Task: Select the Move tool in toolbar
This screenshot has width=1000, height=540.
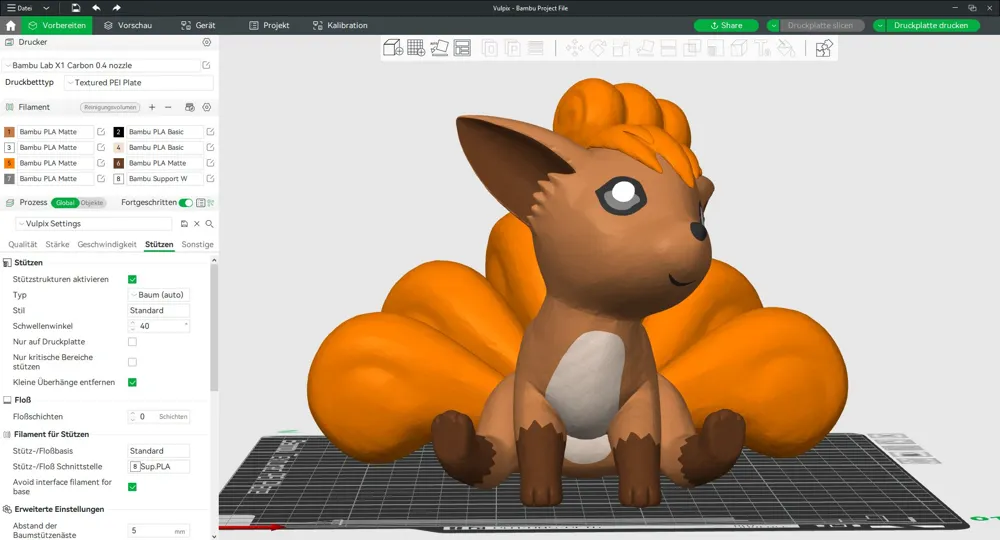Action: 574,48
